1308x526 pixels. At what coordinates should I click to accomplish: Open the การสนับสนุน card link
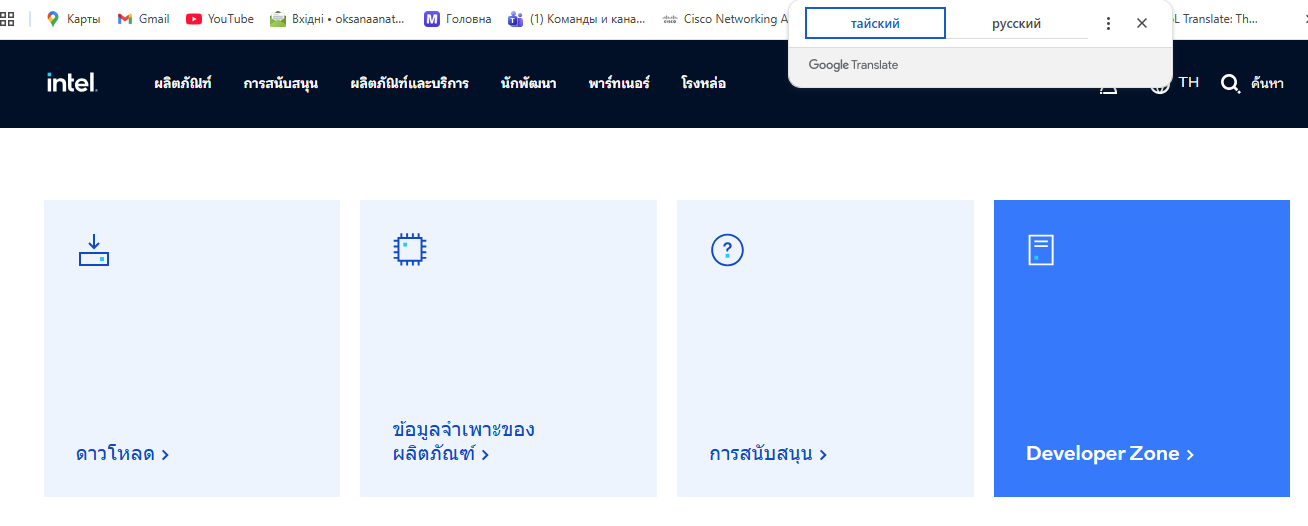pyautogui.click(x=768, y=454)
